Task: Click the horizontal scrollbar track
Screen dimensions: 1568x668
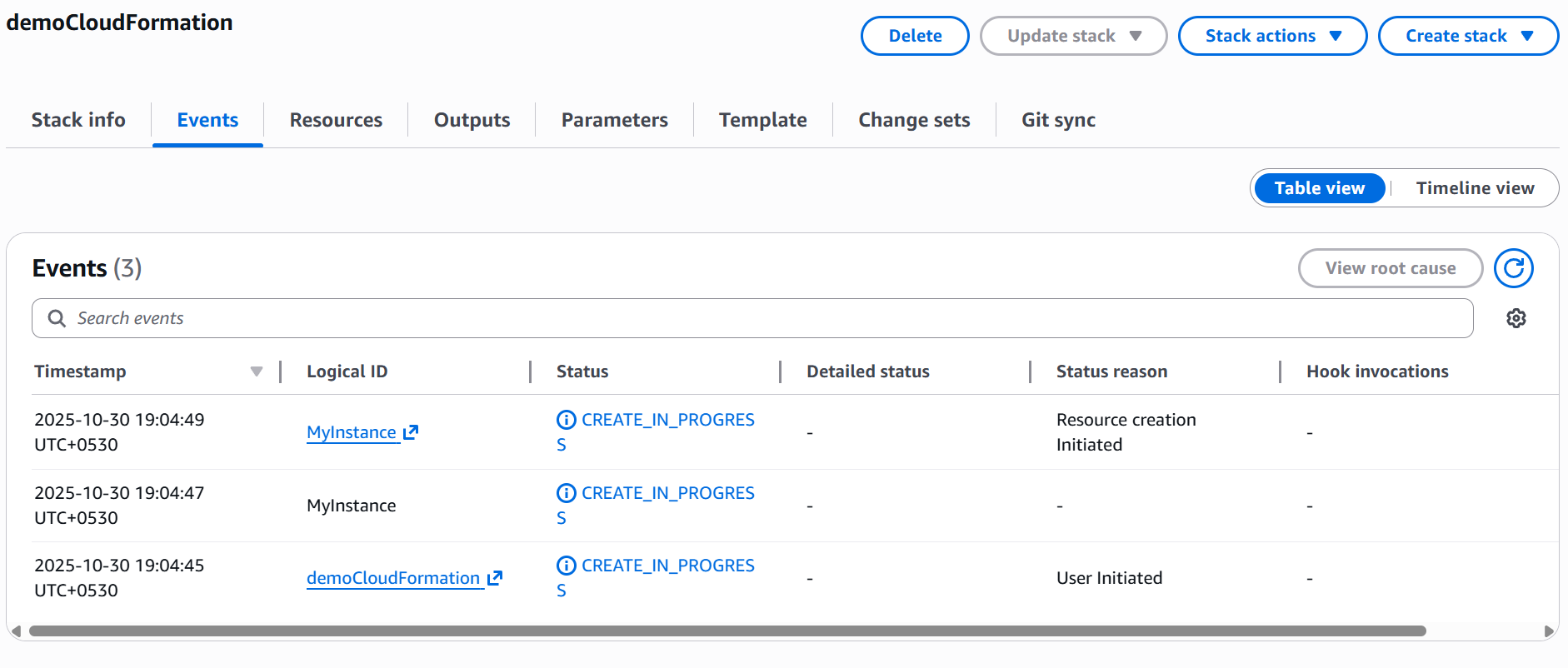Action: click(x=727, y=631)
